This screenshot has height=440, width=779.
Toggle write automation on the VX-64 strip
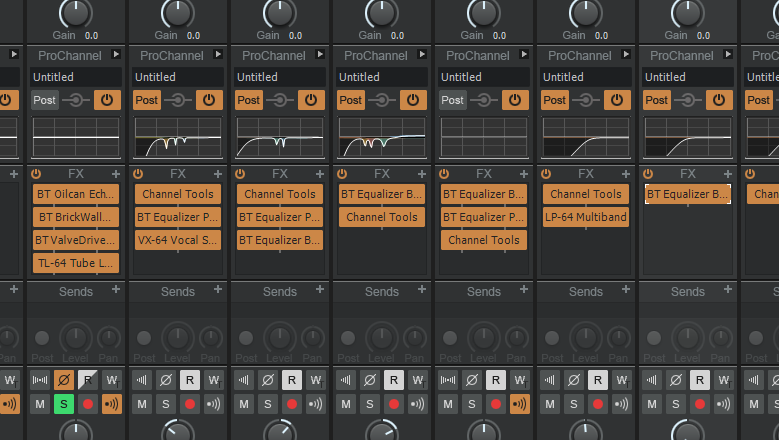[213, 380]
